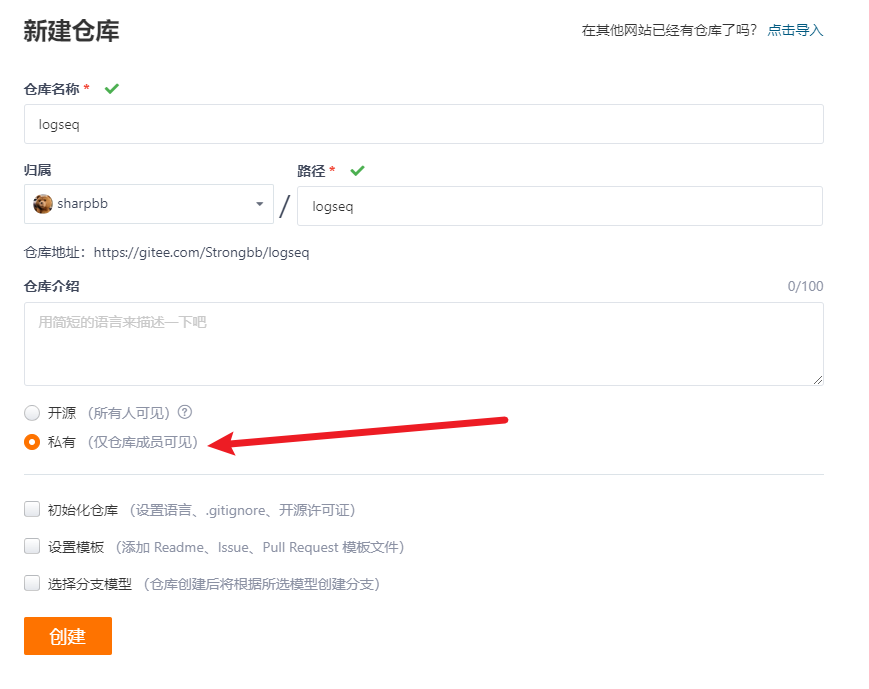
Task: Click the green checkmark icon beside 仓库名称
Action: click(112, 89)
